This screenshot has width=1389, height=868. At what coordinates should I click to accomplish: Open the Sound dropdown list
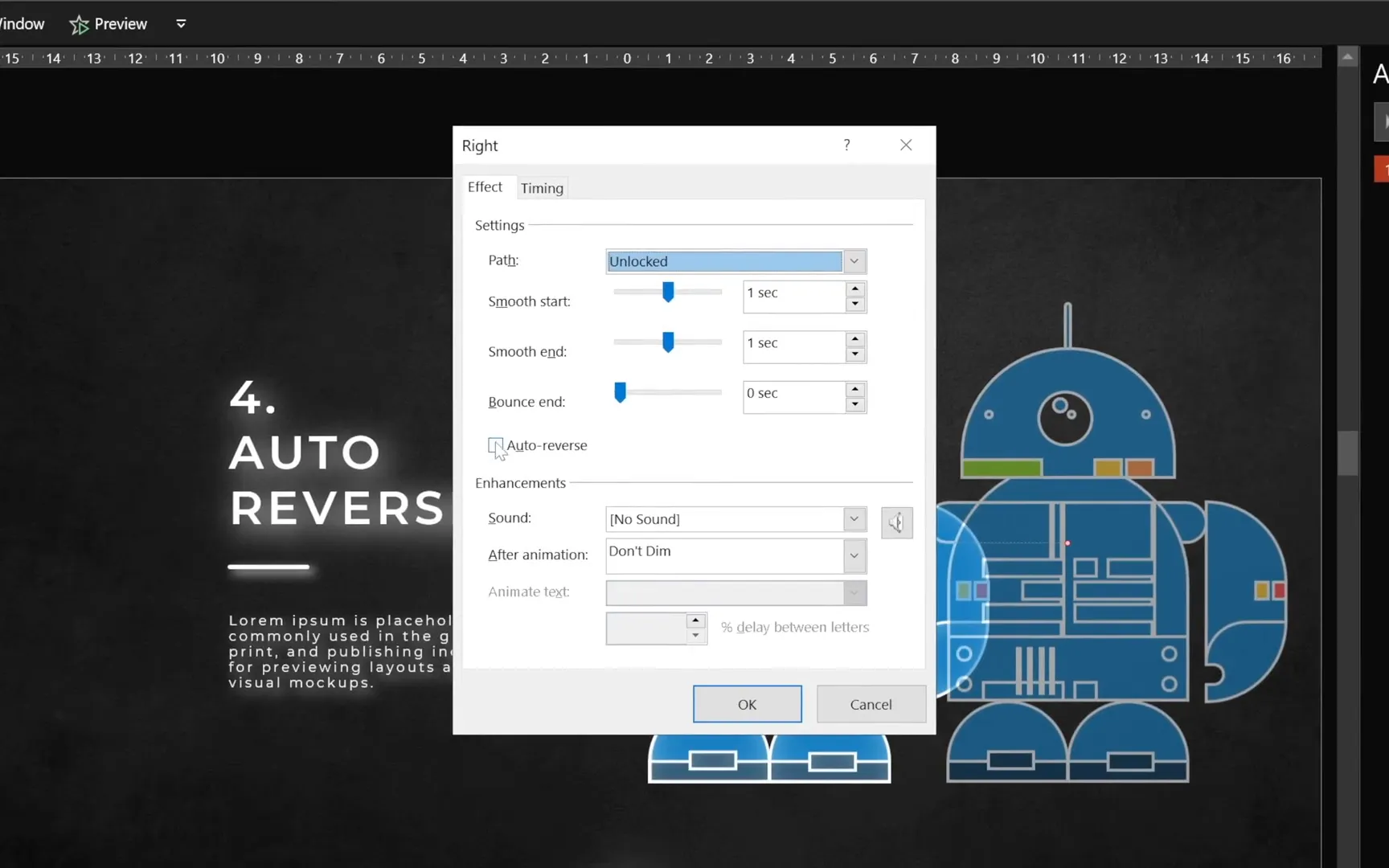(854, 519)
